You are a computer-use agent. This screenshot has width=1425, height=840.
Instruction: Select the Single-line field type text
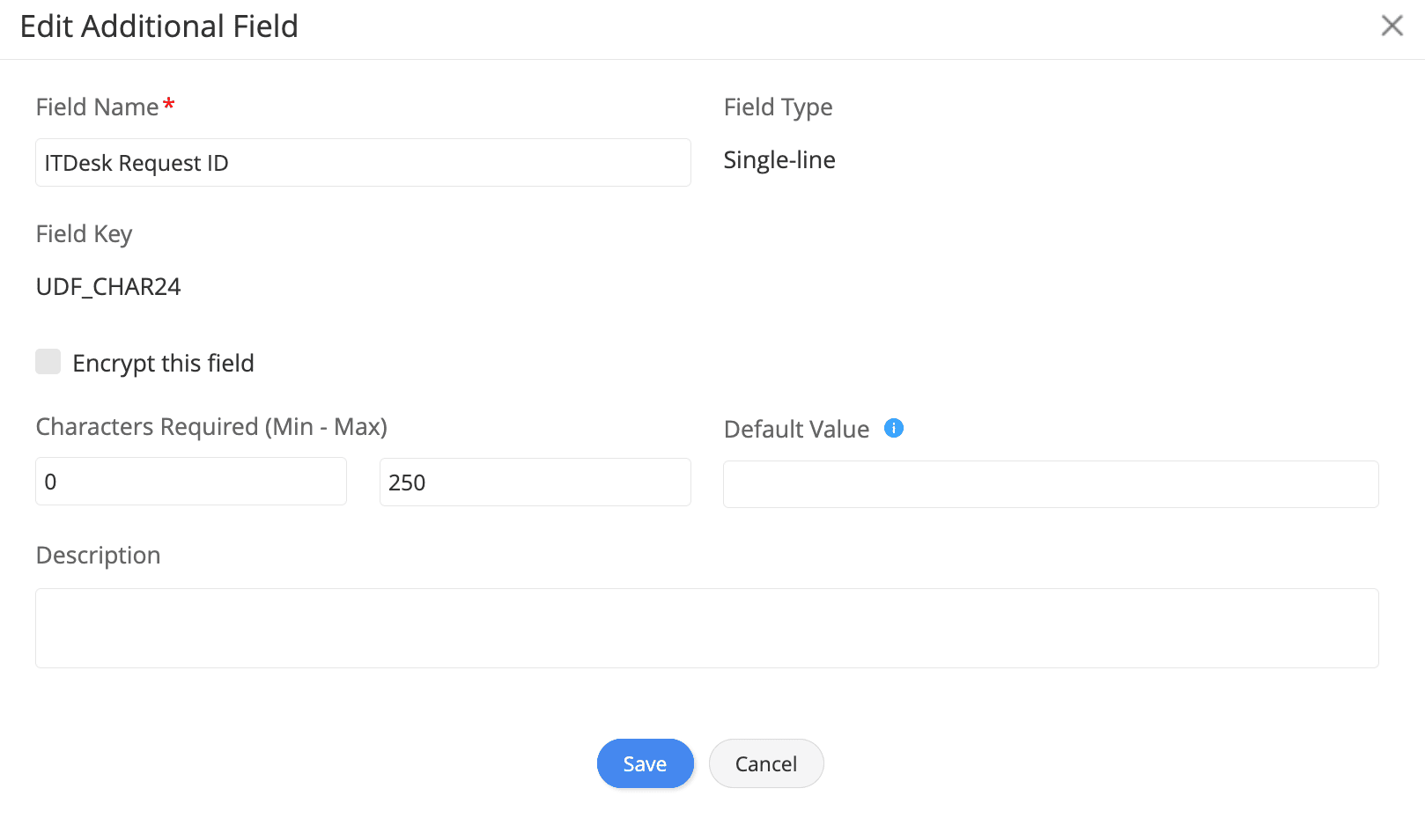(779, 160)
